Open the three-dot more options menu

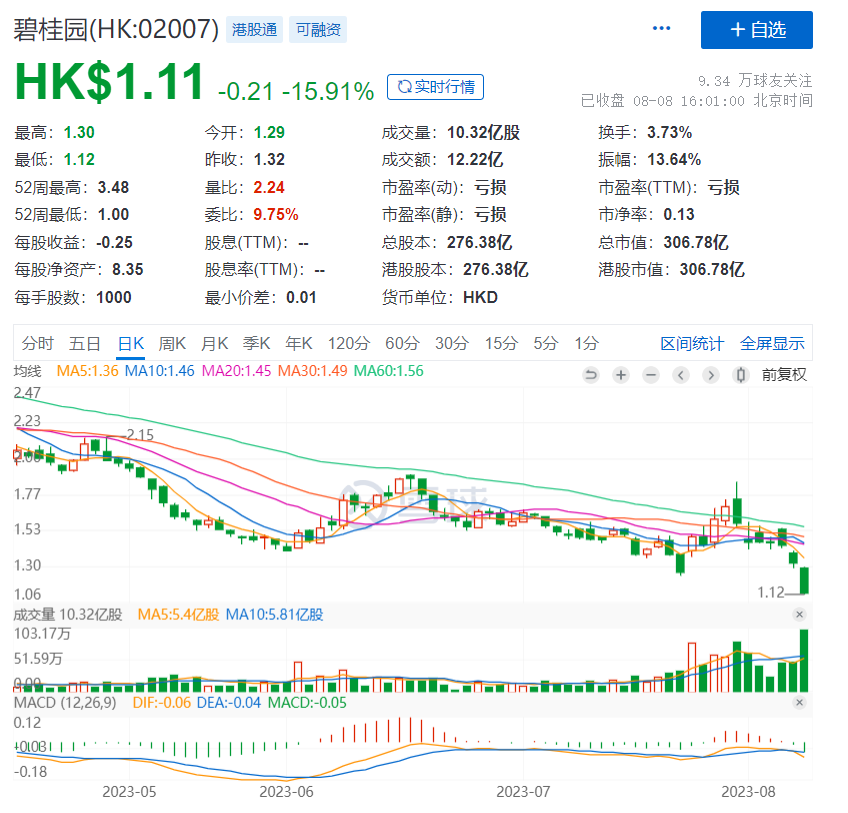click(661, 28)
